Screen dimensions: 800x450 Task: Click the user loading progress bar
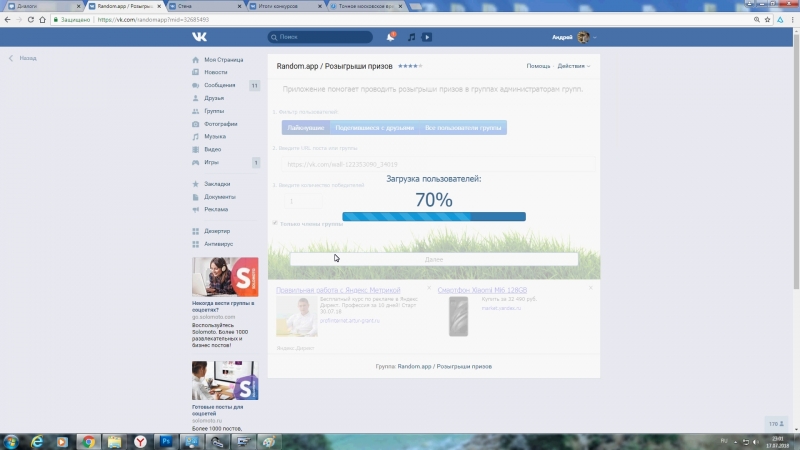point(434,217)
